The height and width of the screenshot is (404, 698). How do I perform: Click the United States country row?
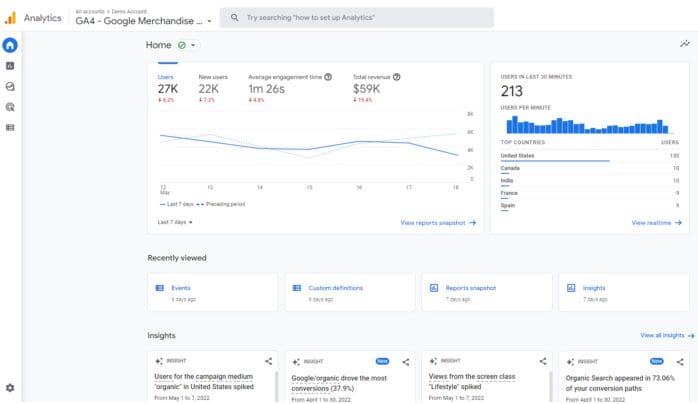pyautogui.click(x=590, y=156)
